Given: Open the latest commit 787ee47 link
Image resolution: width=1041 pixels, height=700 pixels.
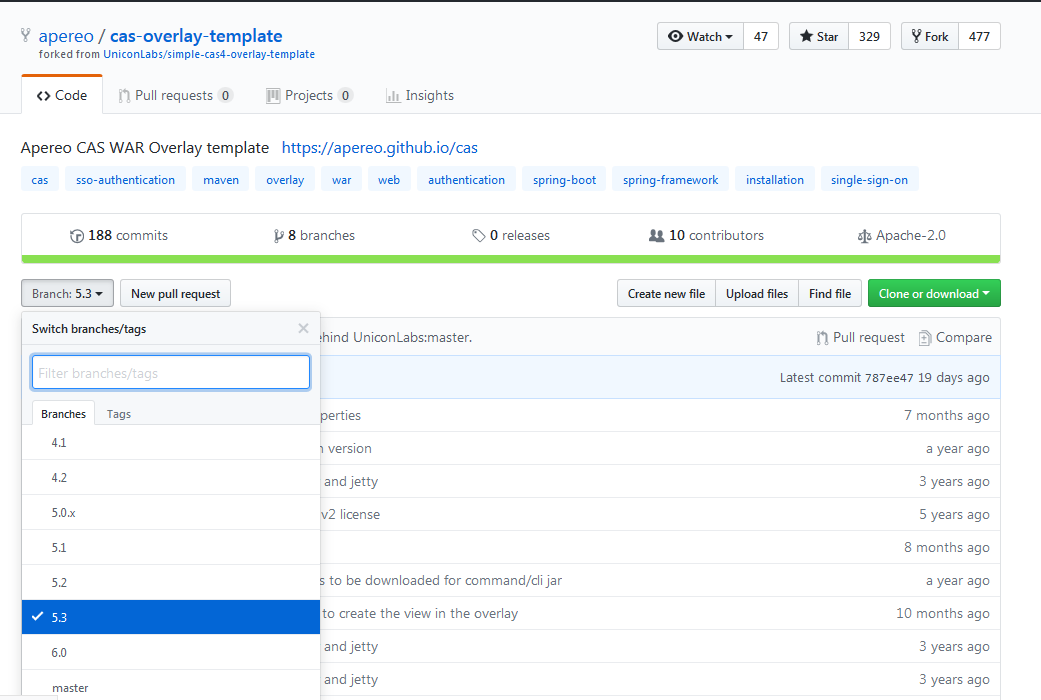Looking at the screenshot, I should (x=889, y=378).
